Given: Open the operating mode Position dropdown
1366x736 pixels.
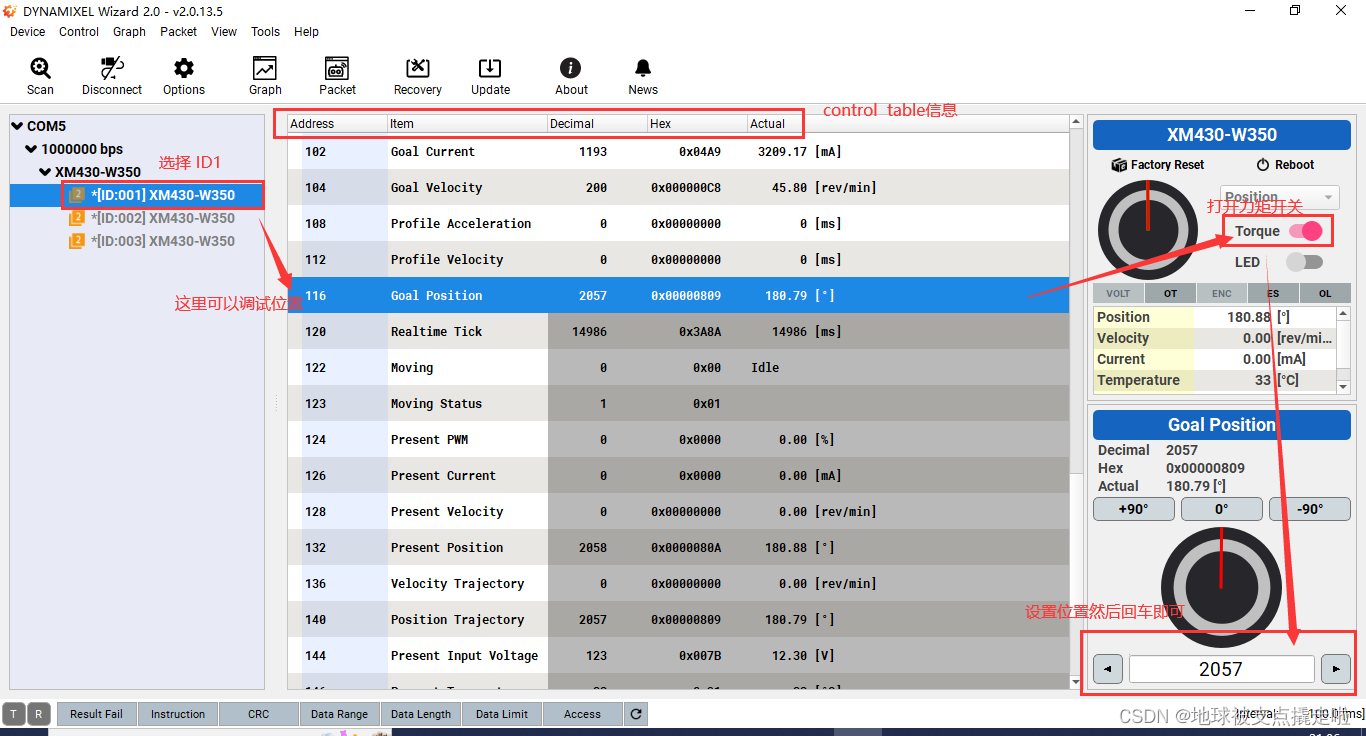Looking at the screenshot, I should (x=1279, y=197).
